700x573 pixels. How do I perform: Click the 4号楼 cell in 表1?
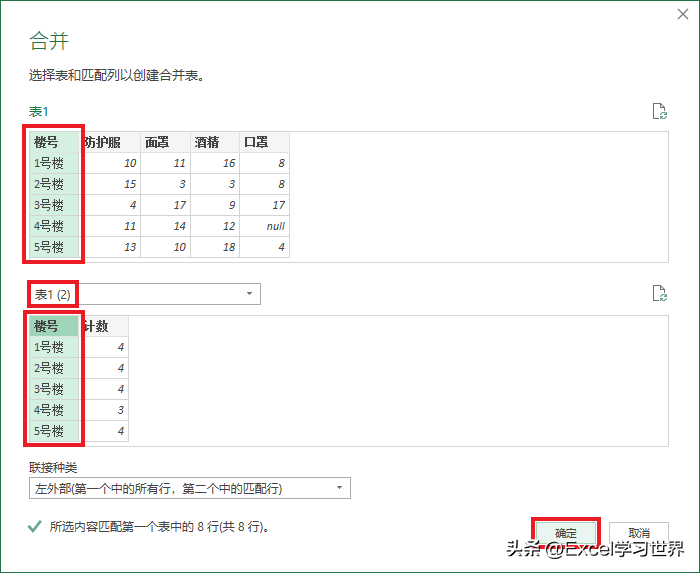(55, 226)
